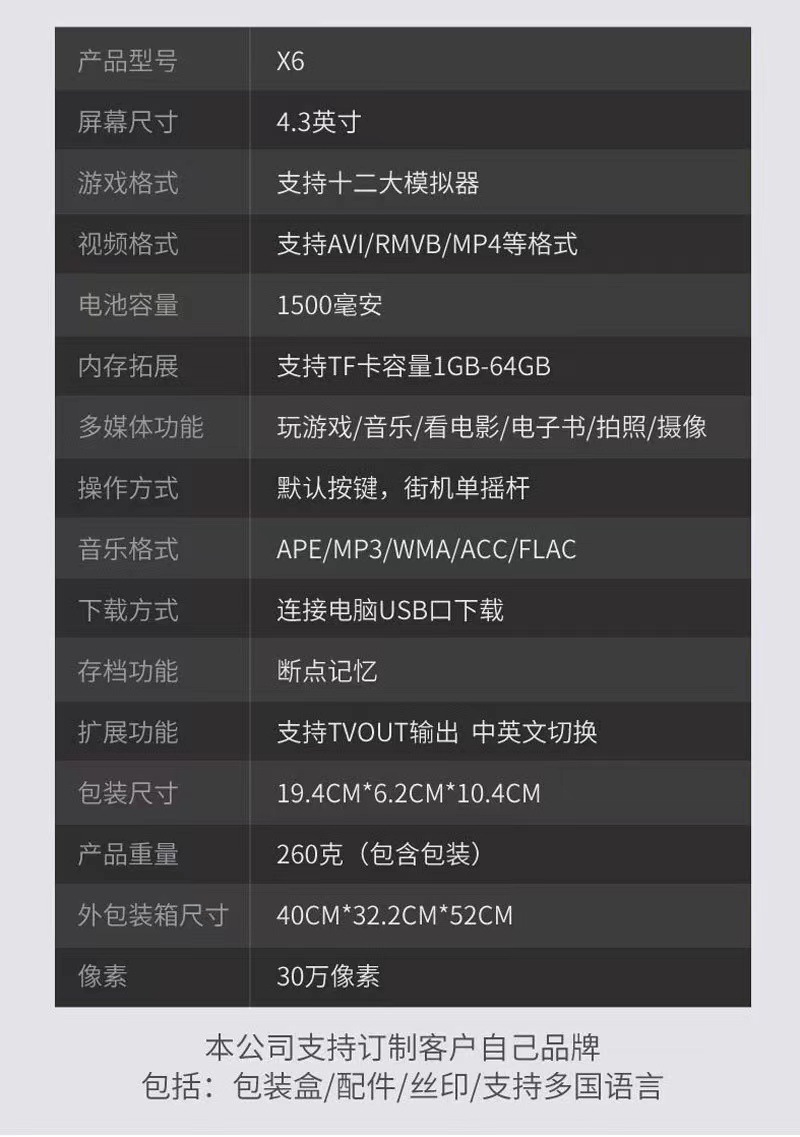Click the 断点记忆 save function value
This screenshot has width=800, height=1137.
(x=327, y=671)
